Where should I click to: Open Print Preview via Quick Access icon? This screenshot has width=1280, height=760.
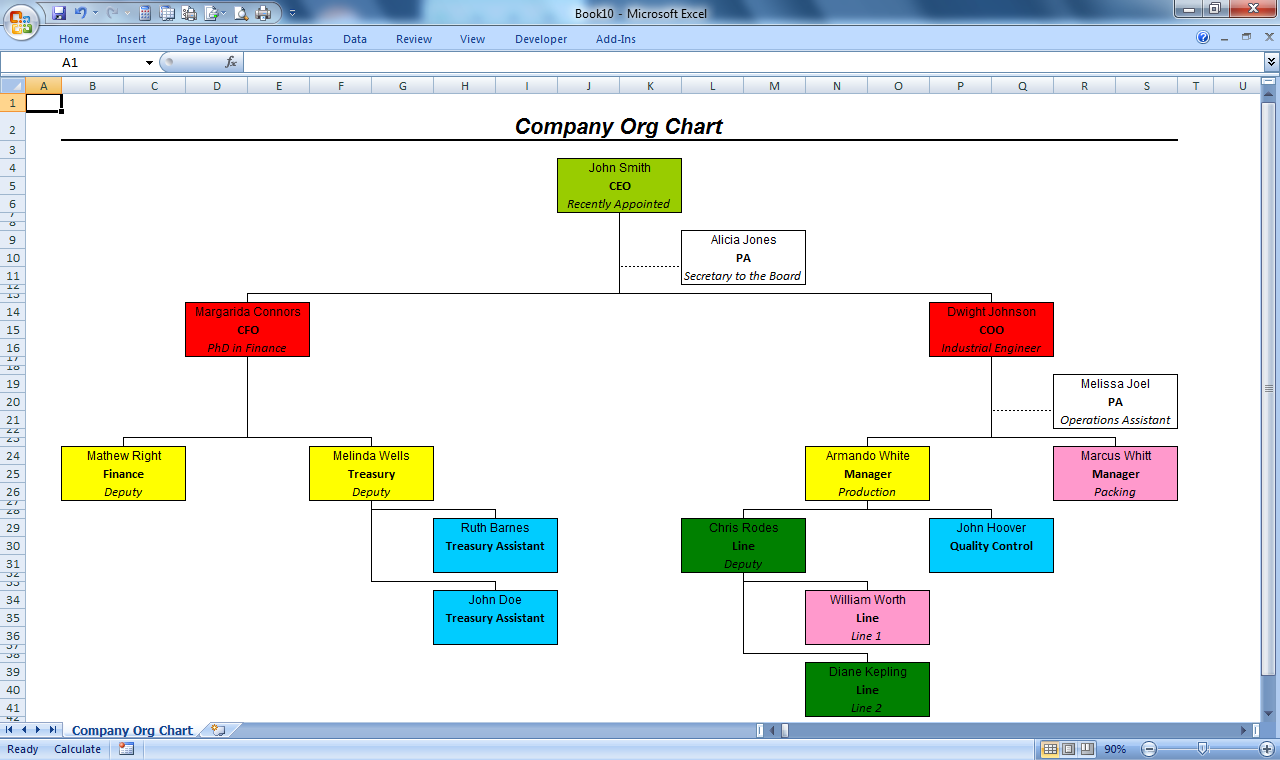coord(241,13)
